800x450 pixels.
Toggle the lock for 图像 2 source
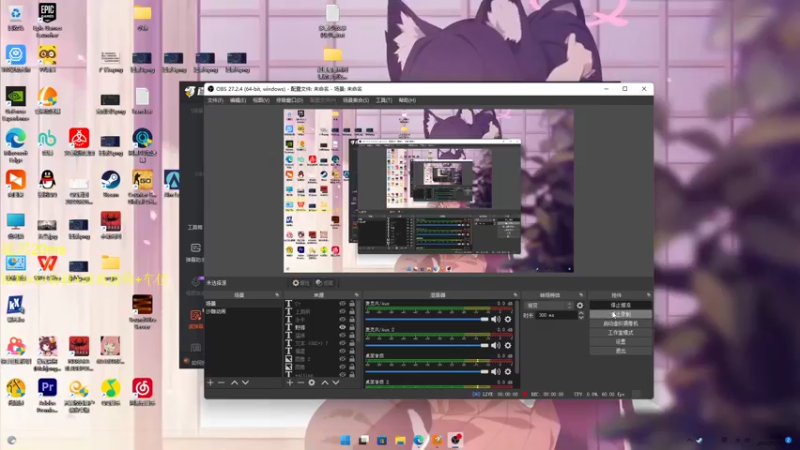click(352, 359)
